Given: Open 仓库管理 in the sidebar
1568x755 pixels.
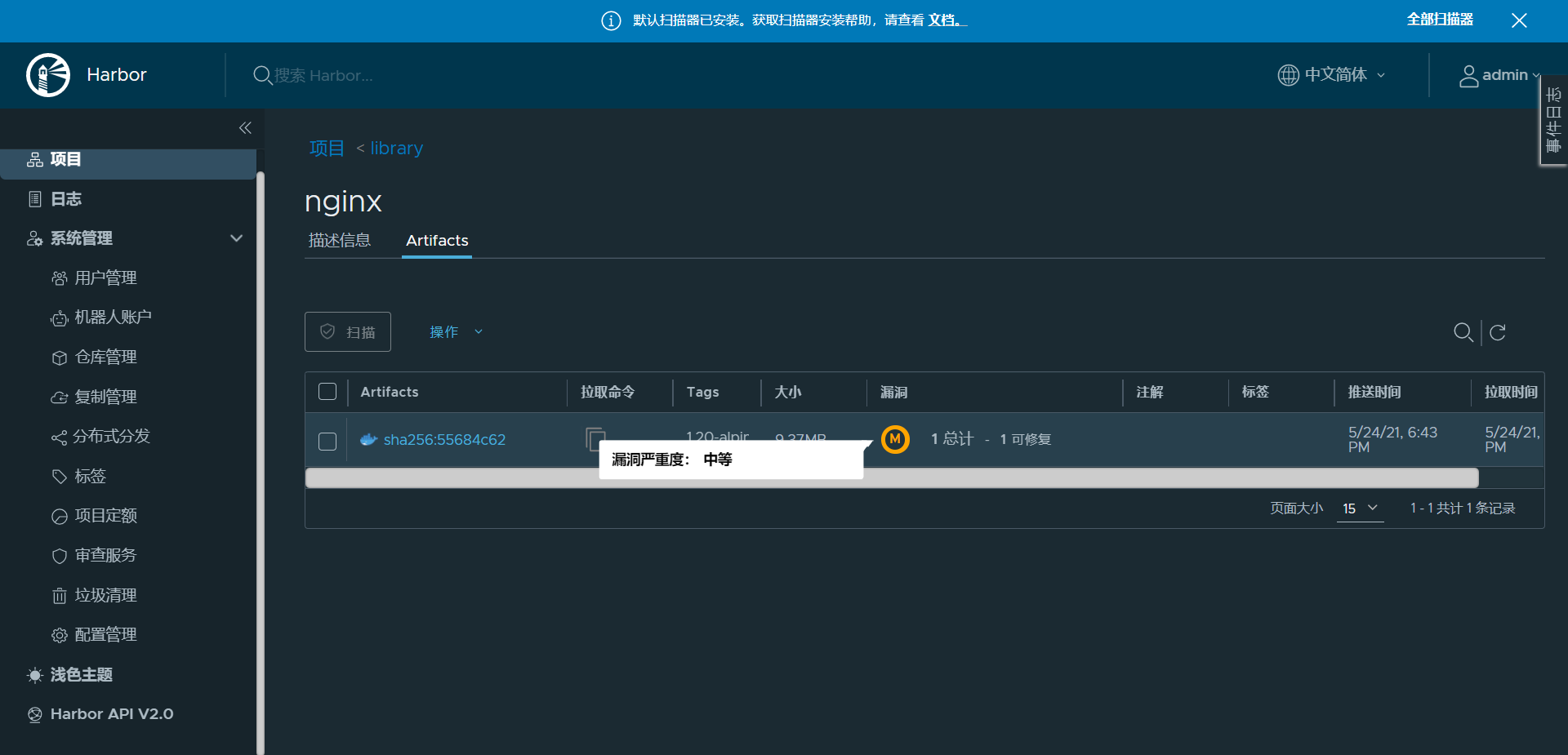Looking at the screenshot, I should 106,358.
